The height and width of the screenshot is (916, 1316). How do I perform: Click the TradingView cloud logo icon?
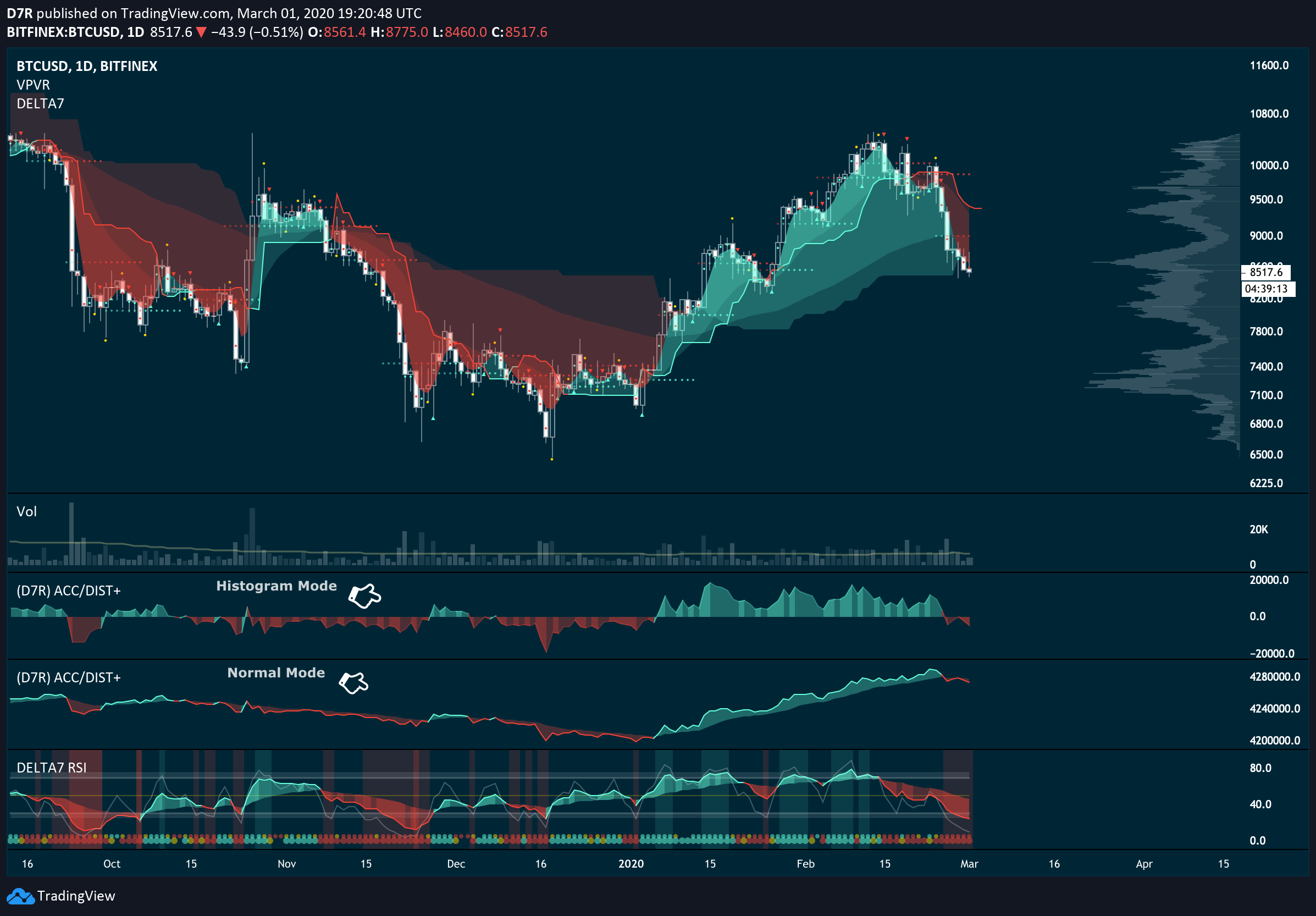click(x=21, y=897)
